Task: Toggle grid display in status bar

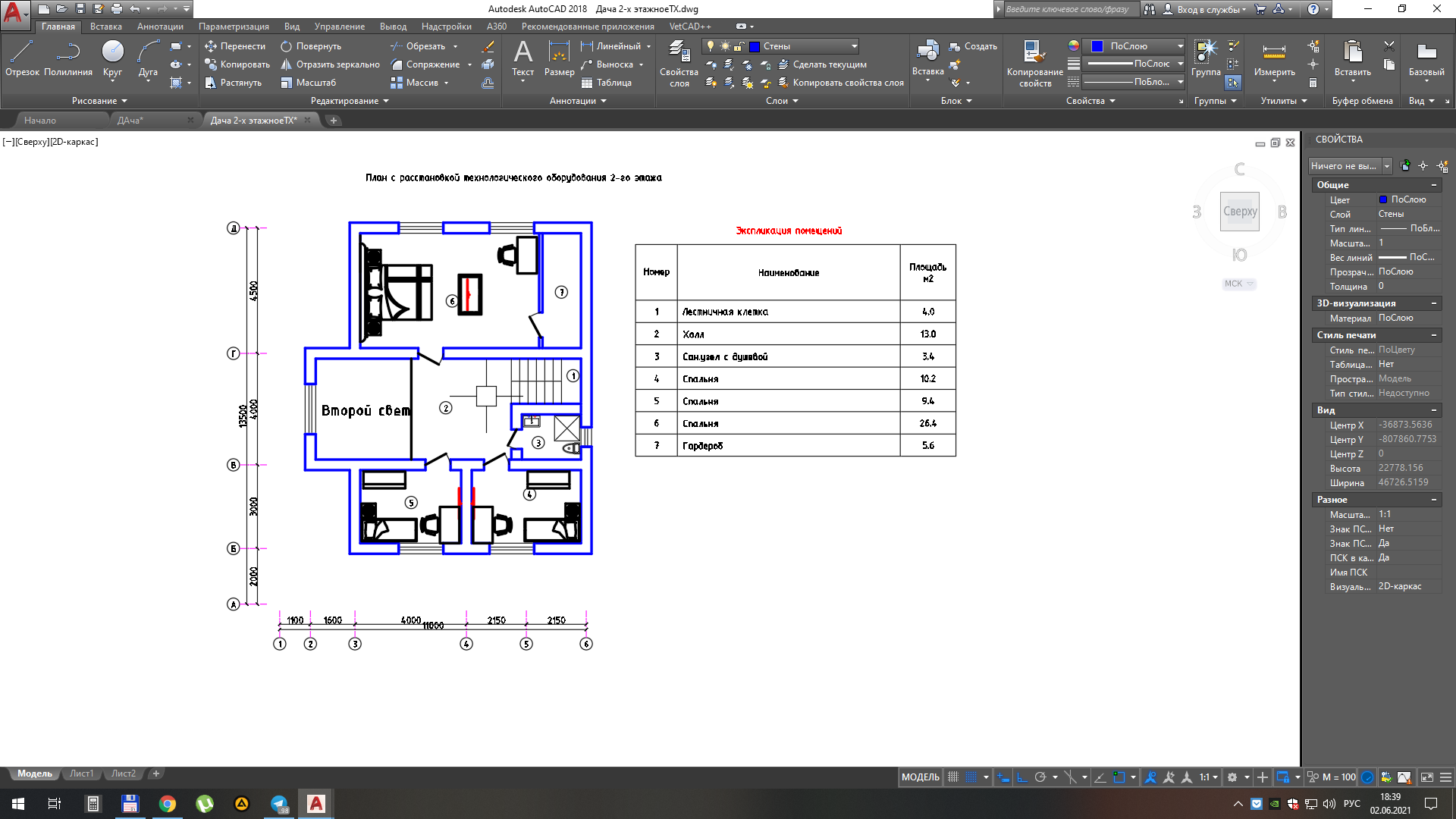Action: coord(953,777)
